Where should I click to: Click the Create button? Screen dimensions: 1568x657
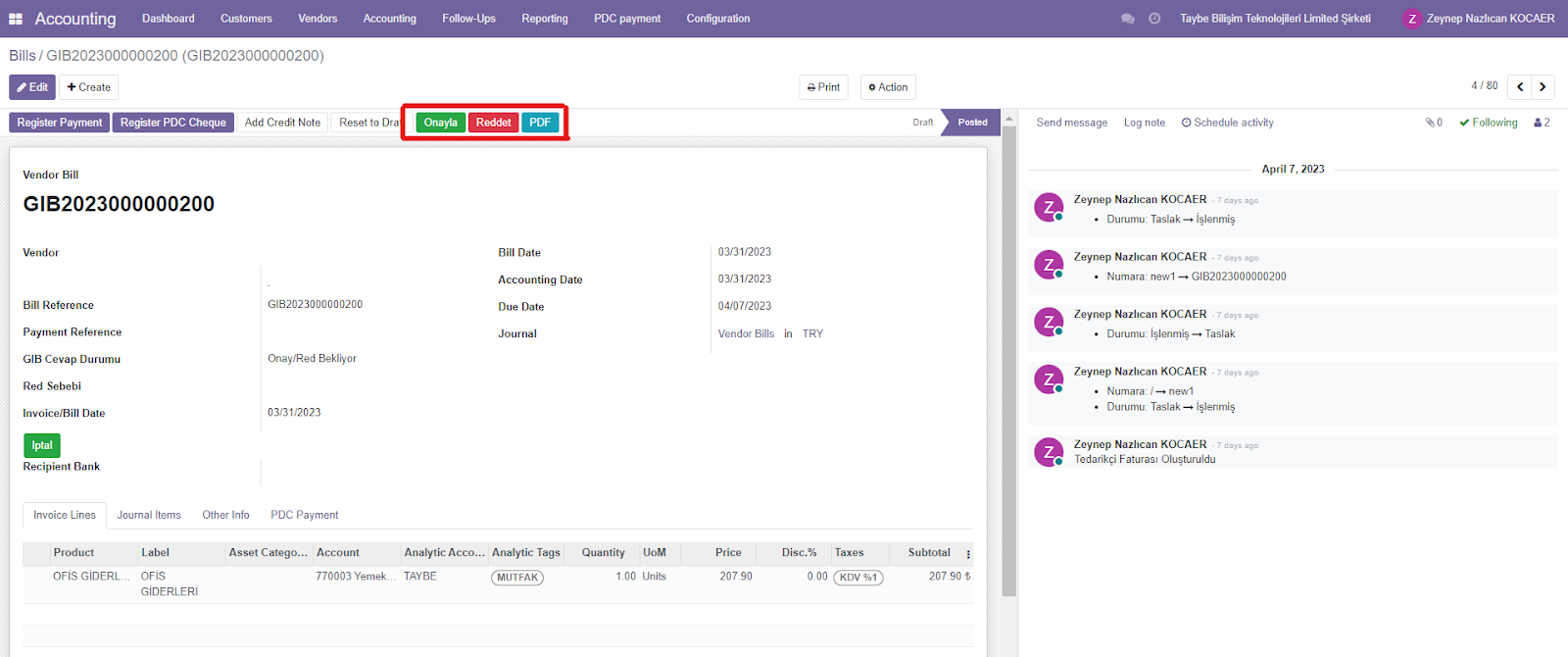88,87
